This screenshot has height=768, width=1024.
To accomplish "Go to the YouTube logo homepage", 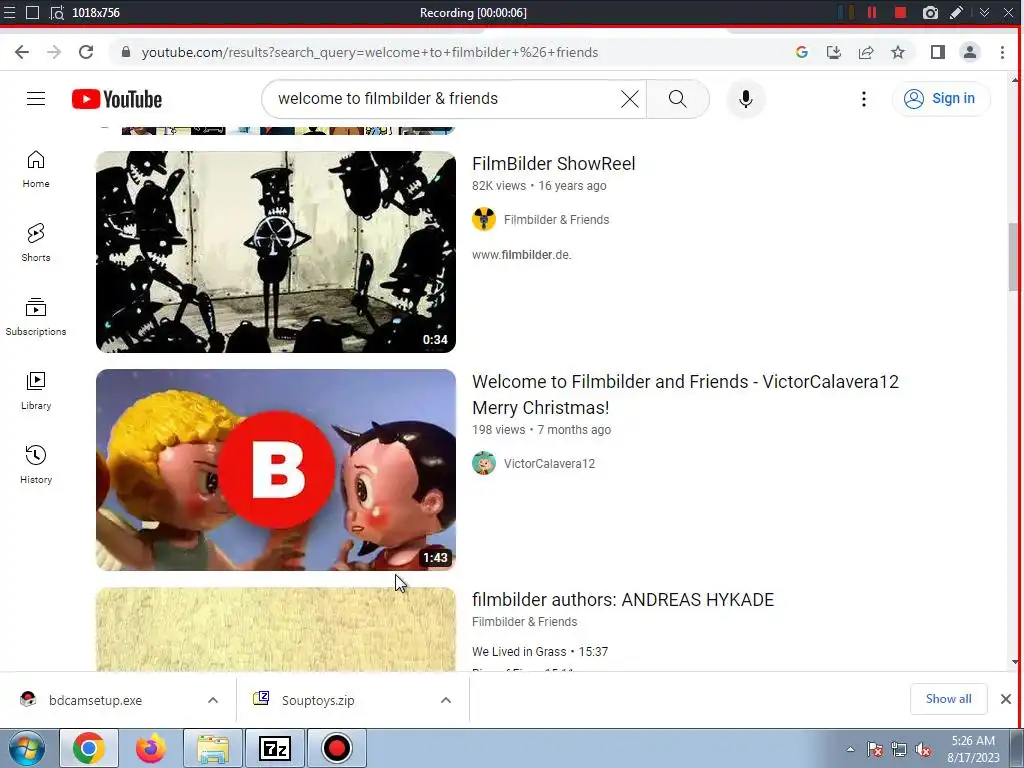I will point(117,99).
